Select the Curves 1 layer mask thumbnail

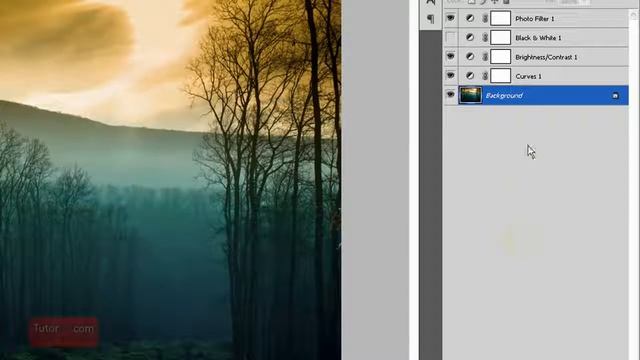coord(500,76)
